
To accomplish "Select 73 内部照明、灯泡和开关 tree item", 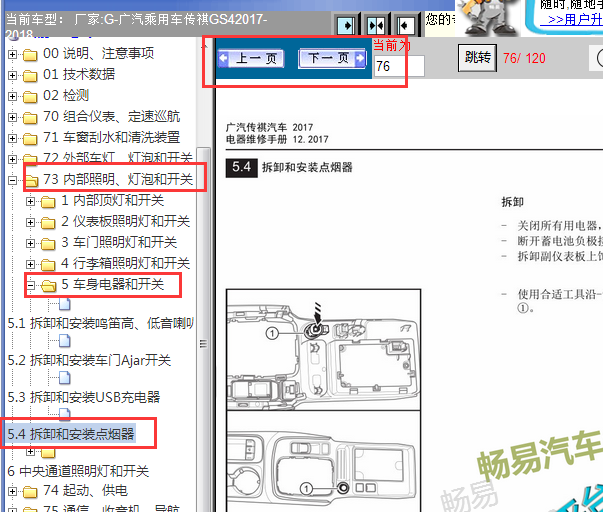I will click(118, 179).
